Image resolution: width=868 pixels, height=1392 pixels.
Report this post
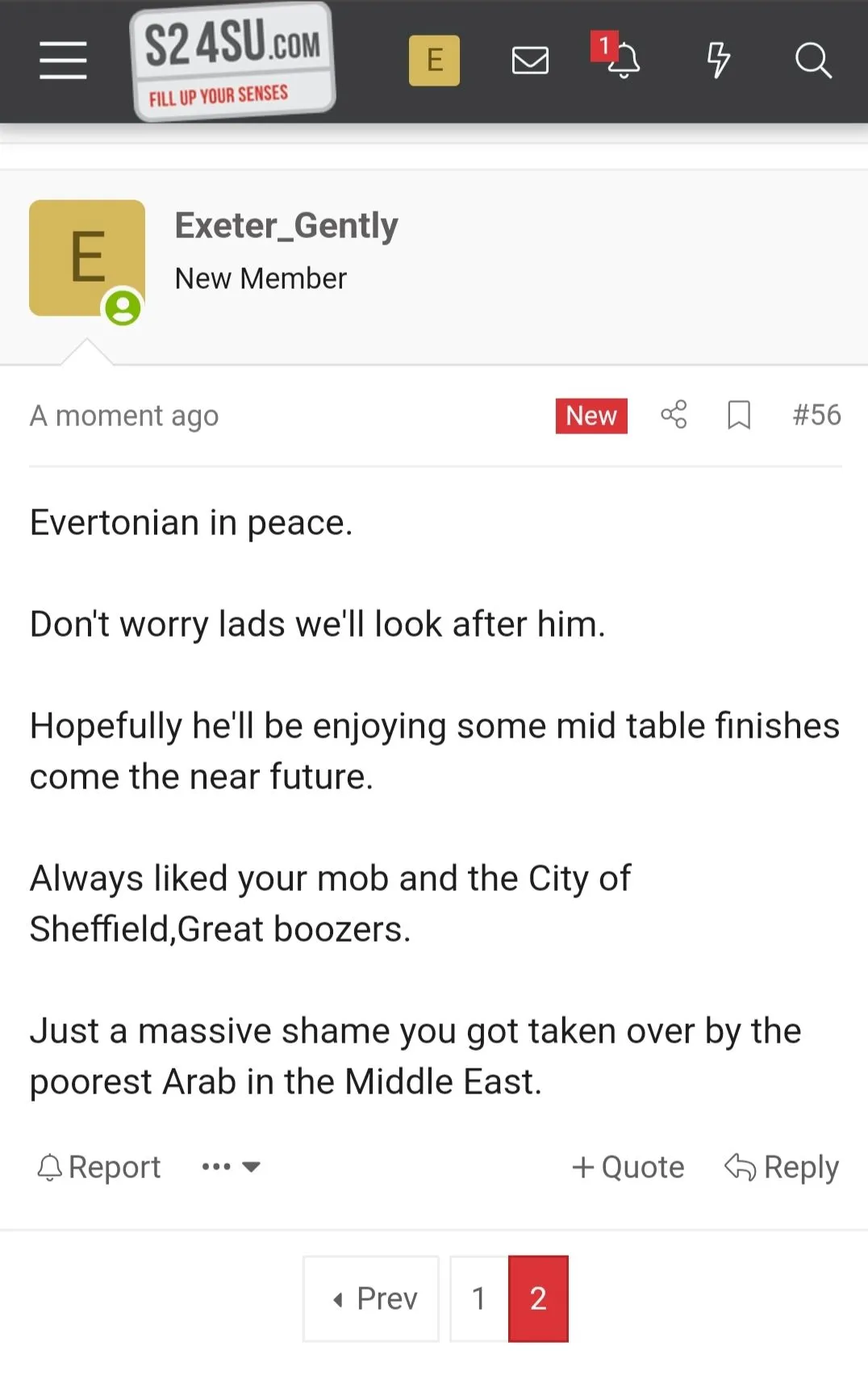99,1167
